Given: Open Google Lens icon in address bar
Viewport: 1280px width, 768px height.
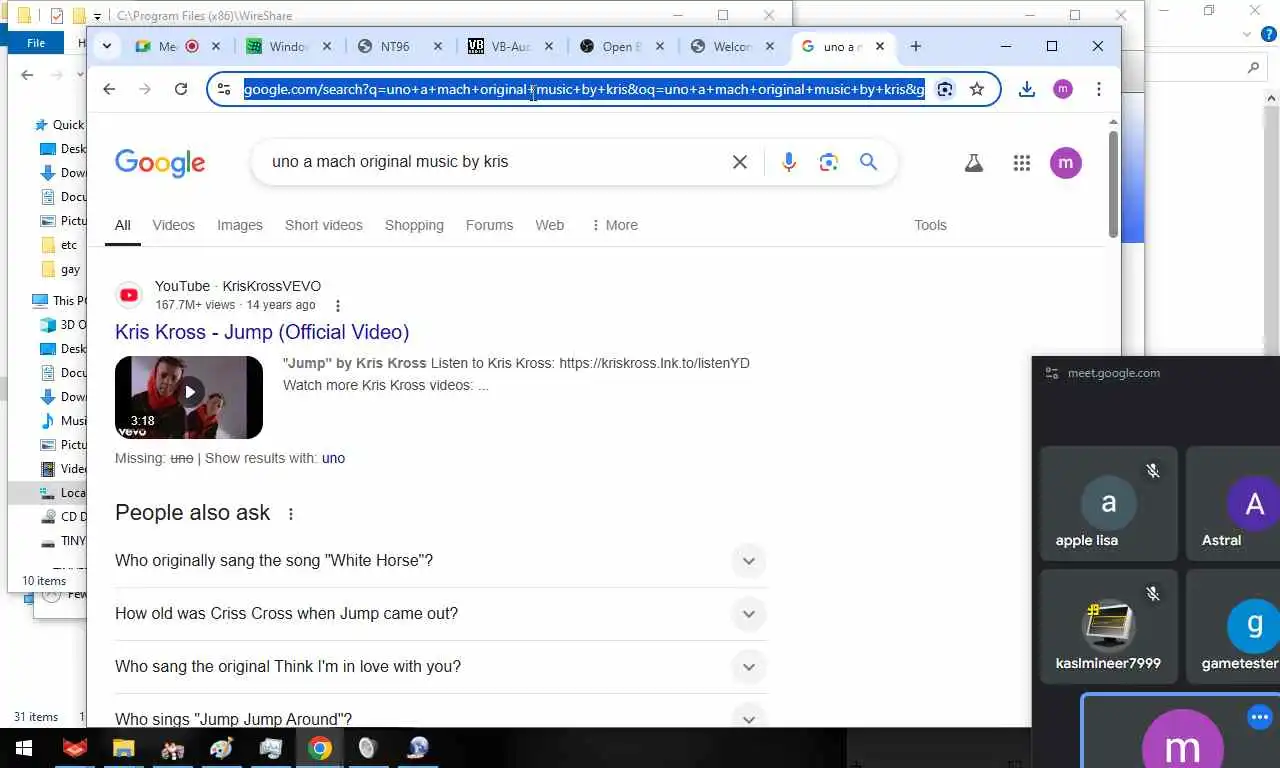Looking at the screenshot, I should click(x=945, y=89).
